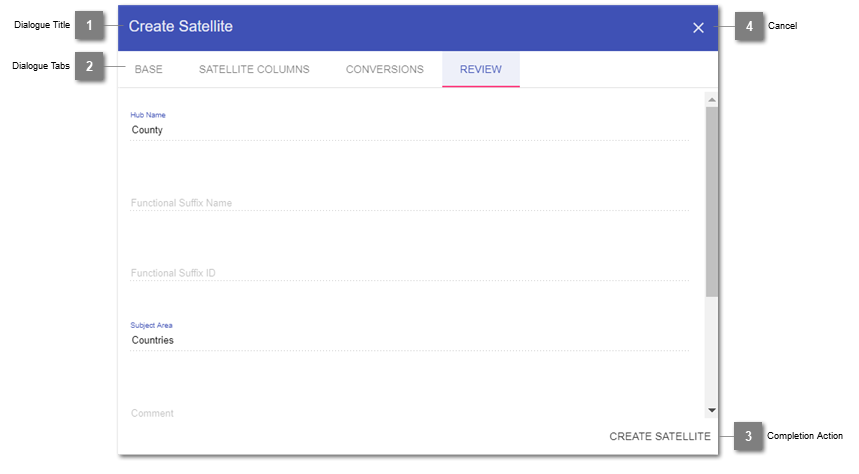Image resolution: width=859 pixels, height=474 pixels.
Task: Click the Hub Name field containing County
Action: pyautogui.click(x=408, y=130)
